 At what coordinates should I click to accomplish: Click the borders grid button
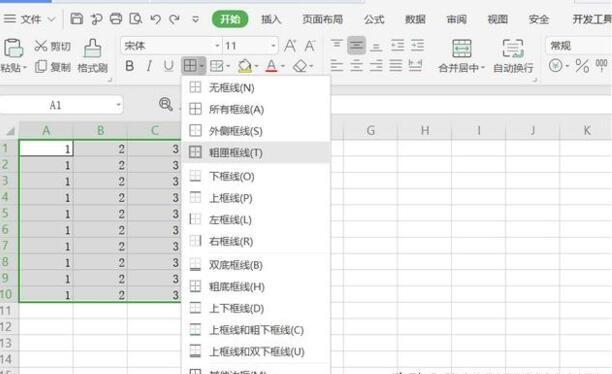190,66
